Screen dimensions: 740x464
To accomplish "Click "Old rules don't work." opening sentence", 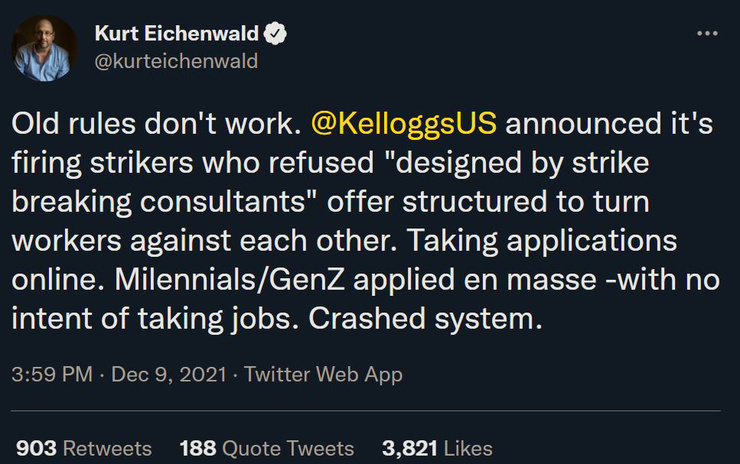I will pos(156,124).
